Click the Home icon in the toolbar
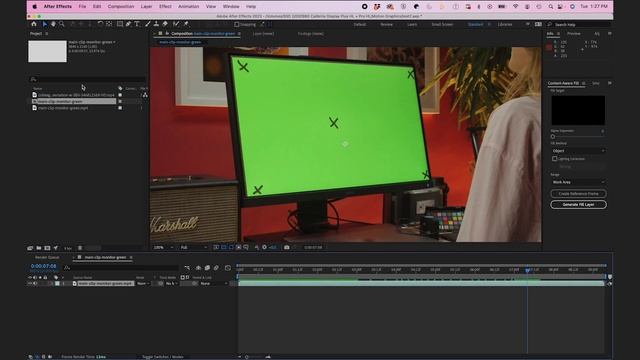The image size is (640, 360). pyautogui.click(x=34, y=24)
